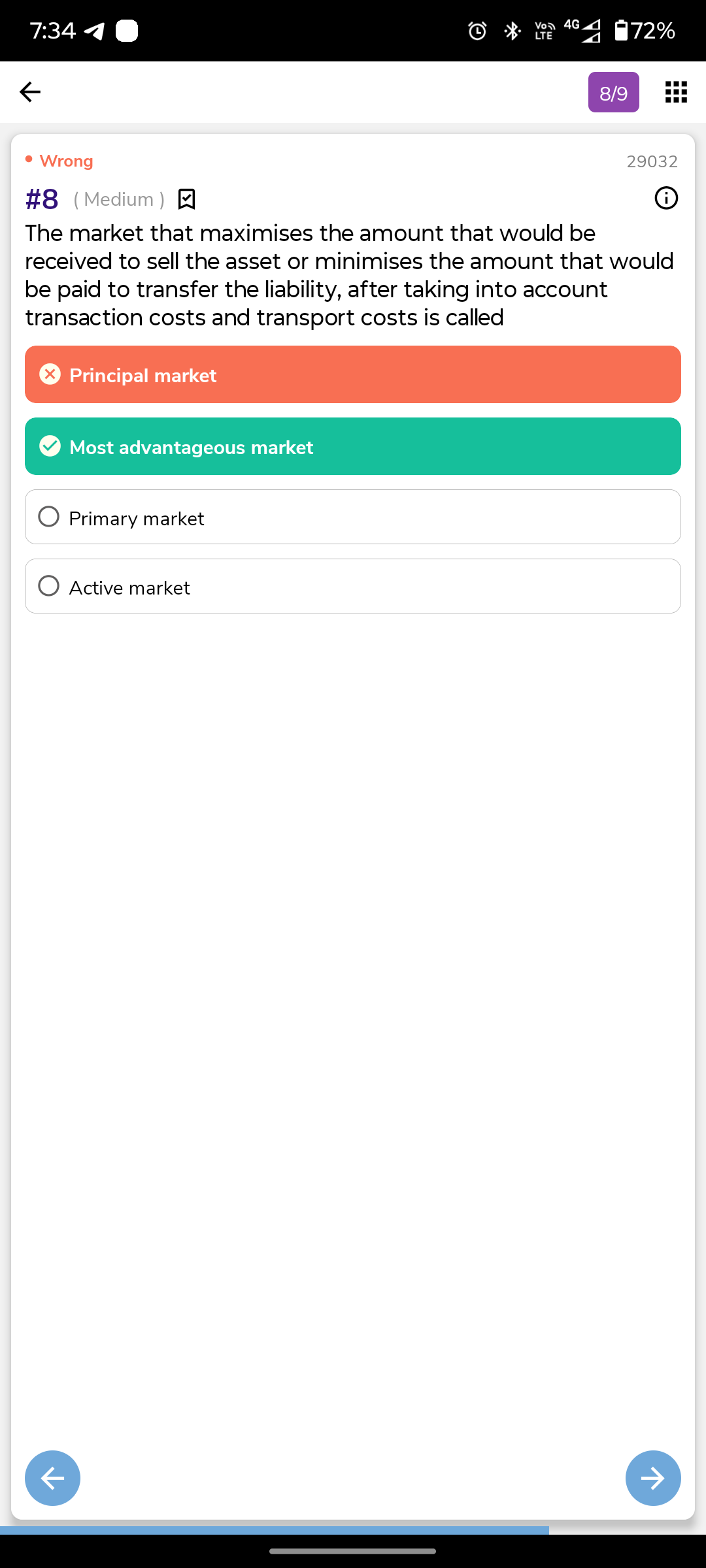Tap the green checkmark on Most advantageous
706x1568 pixels.
(x=50, y=446)
